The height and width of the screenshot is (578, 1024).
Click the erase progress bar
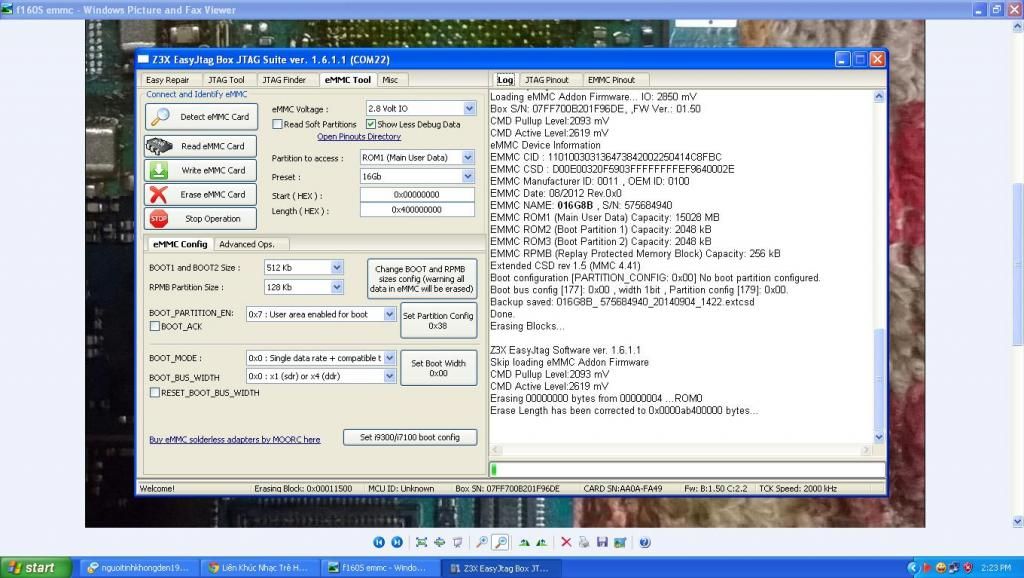(687, 469)
